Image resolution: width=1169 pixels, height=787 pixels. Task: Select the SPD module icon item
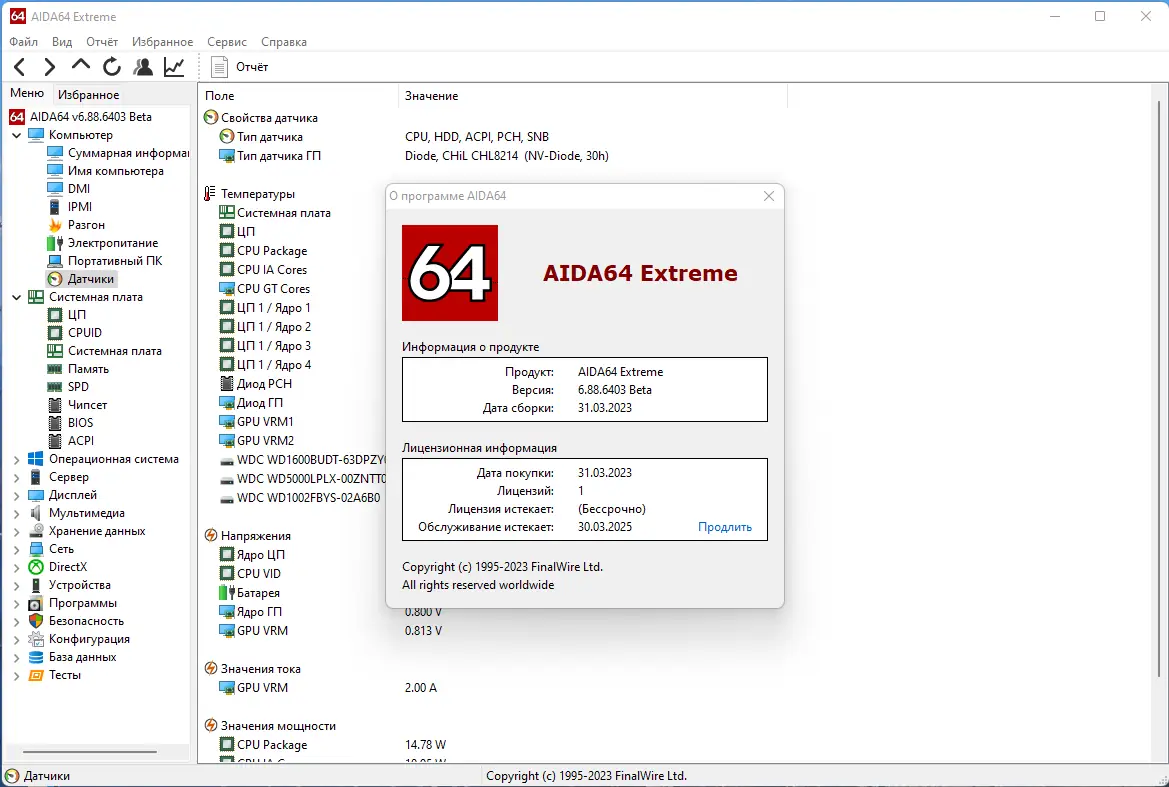coord(55,387)
